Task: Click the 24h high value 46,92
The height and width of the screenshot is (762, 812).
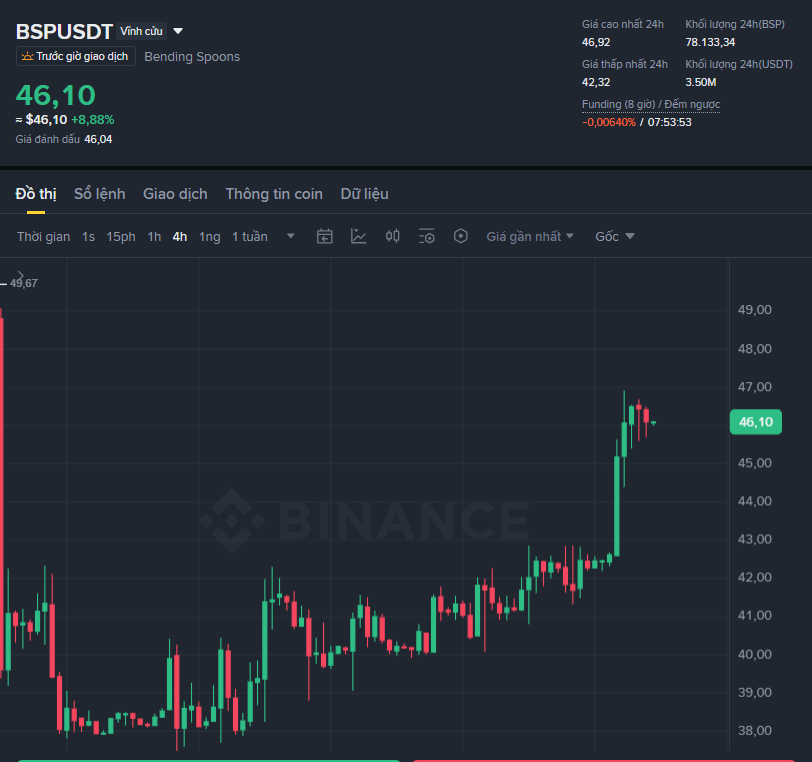Action: [596, 42]
